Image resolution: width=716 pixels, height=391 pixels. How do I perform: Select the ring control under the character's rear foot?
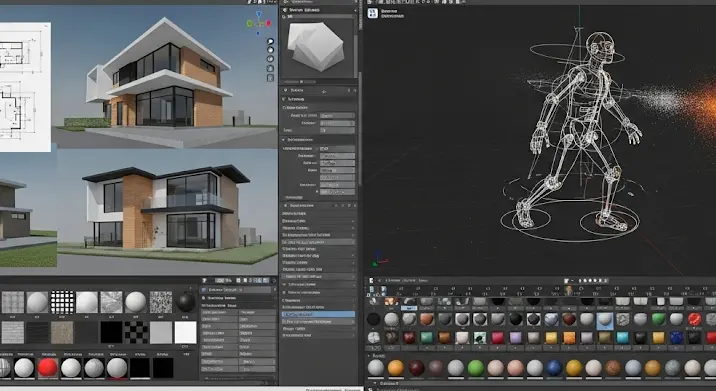click(525, 219)
